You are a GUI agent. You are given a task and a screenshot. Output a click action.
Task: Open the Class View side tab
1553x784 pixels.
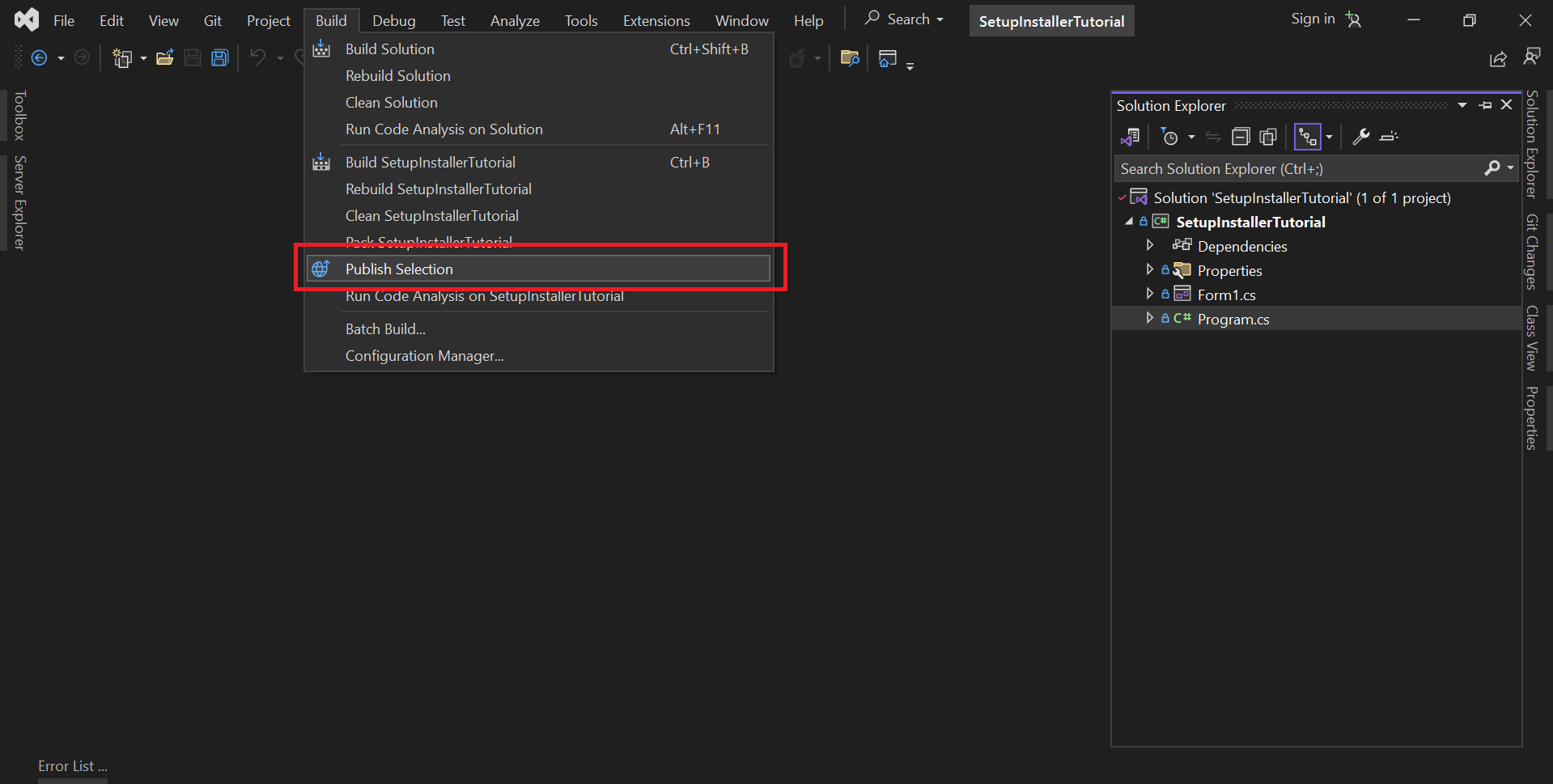1532,338
